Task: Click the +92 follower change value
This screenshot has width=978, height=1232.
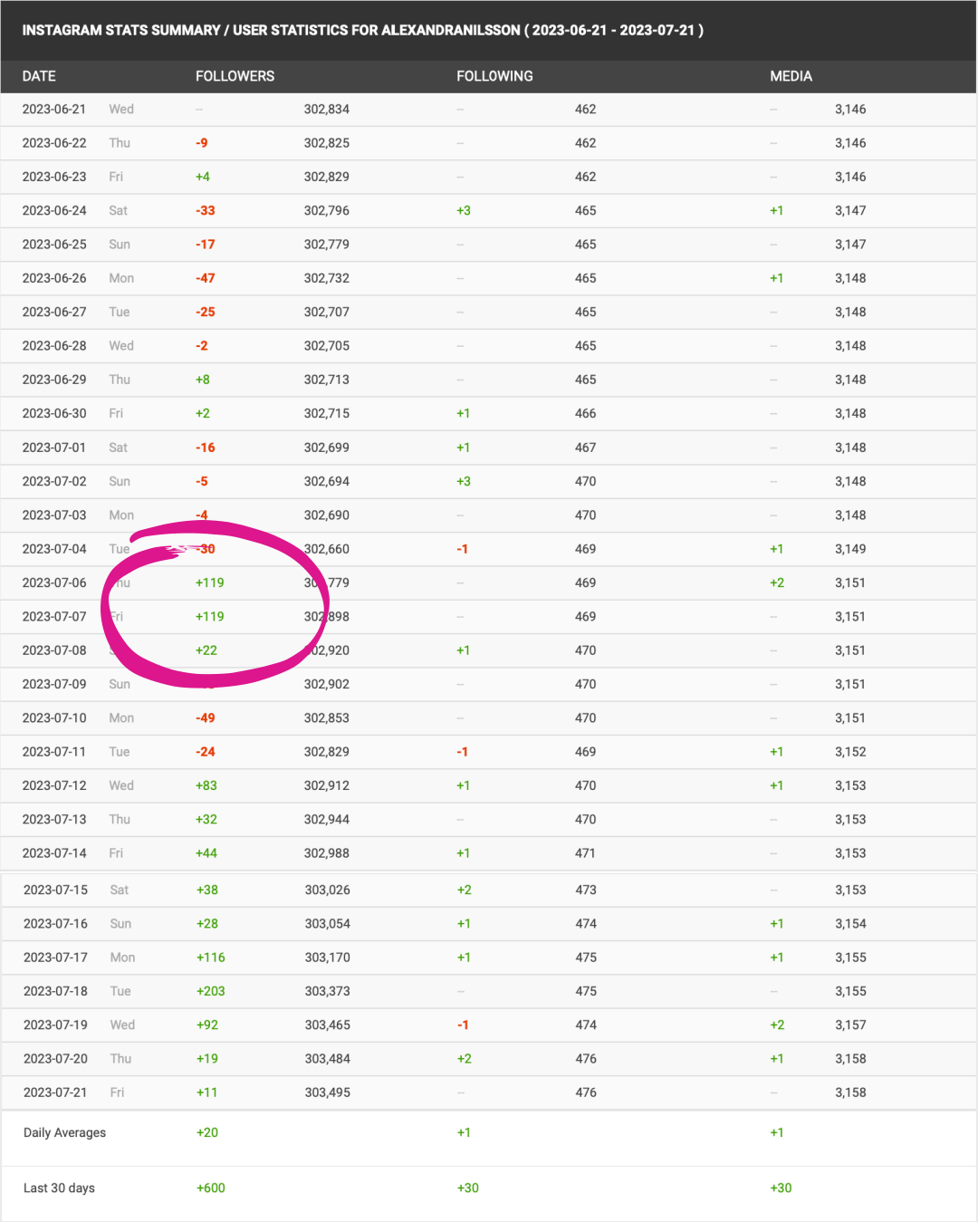Action: pos(207,1025)
